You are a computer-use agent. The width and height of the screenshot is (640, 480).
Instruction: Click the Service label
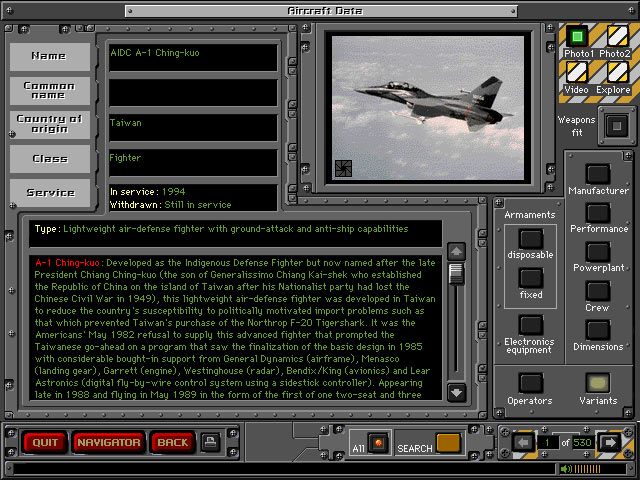click(49, 192)
